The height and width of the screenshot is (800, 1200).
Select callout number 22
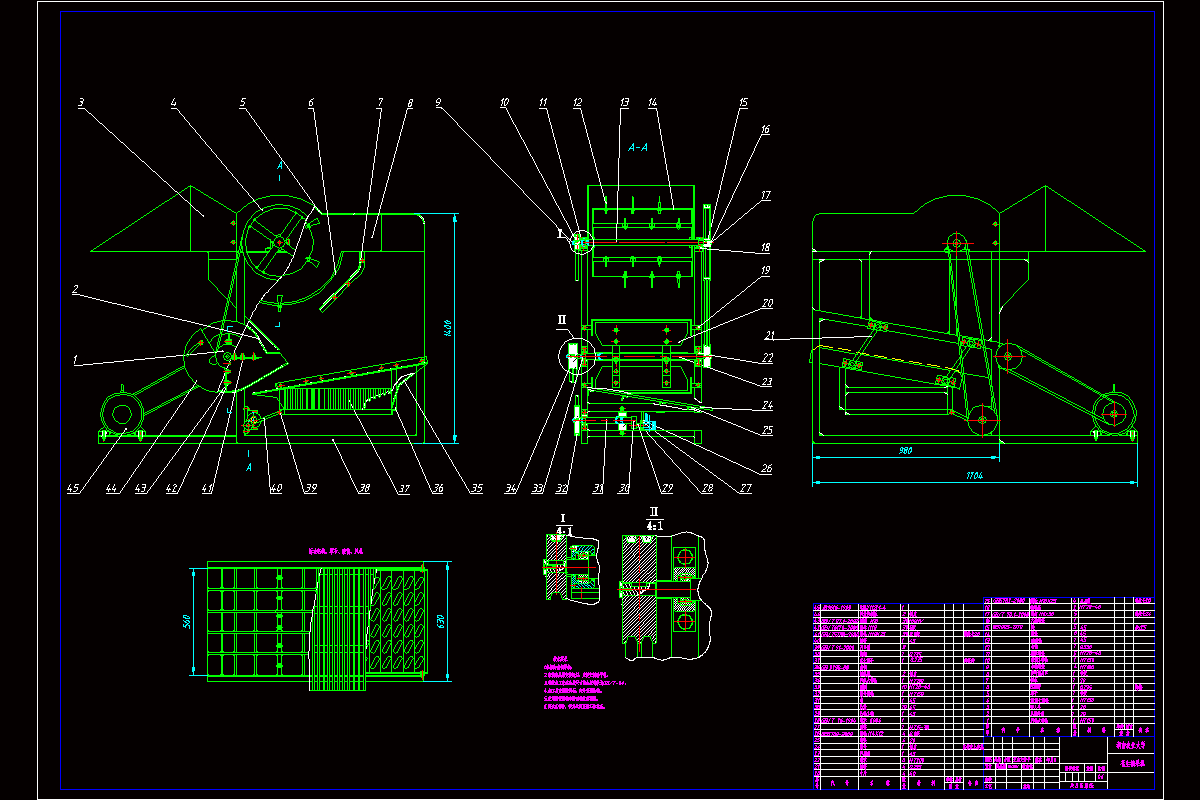pos(766,357)
